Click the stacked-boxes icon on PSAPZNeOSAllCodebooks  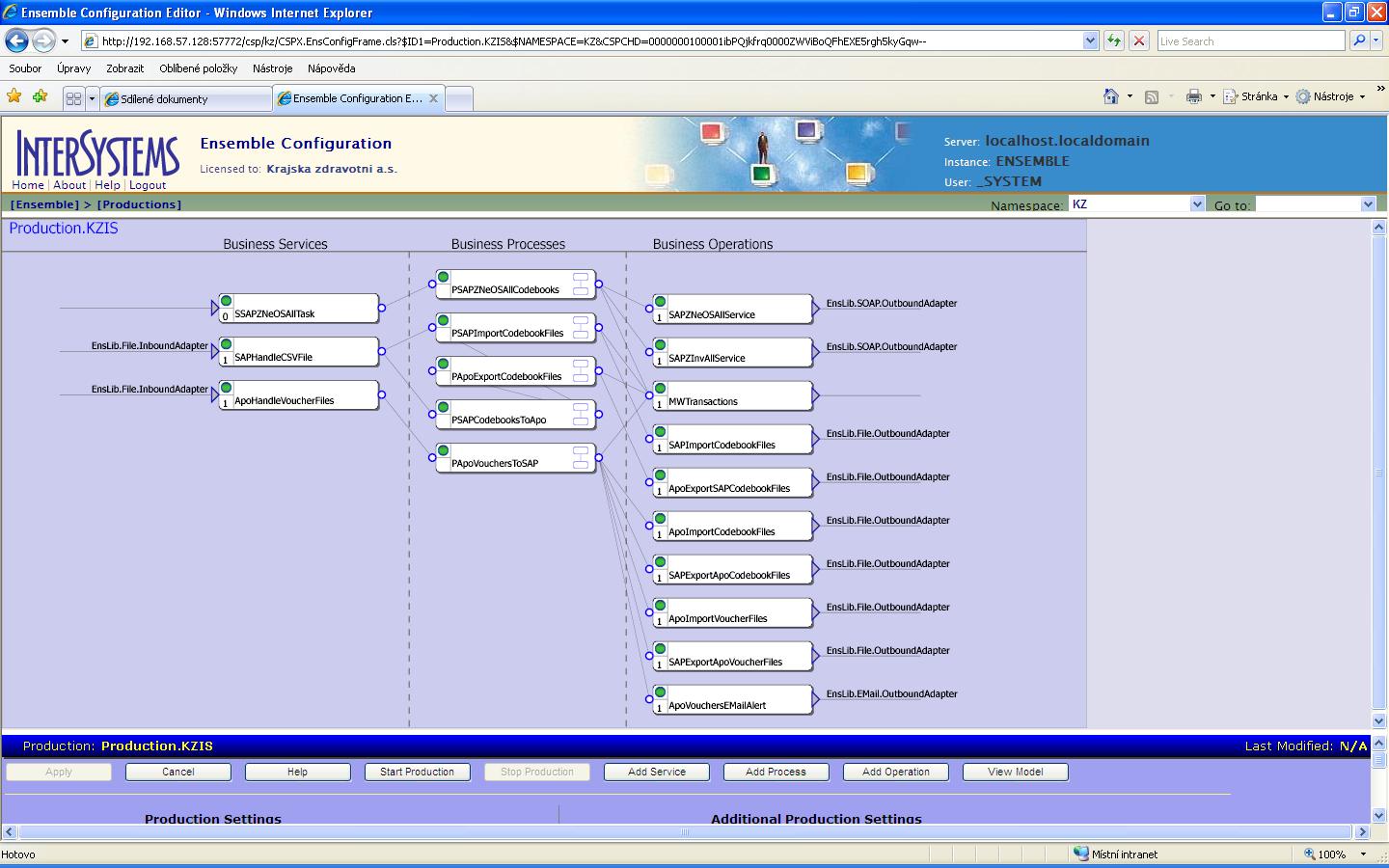point(581,284)
